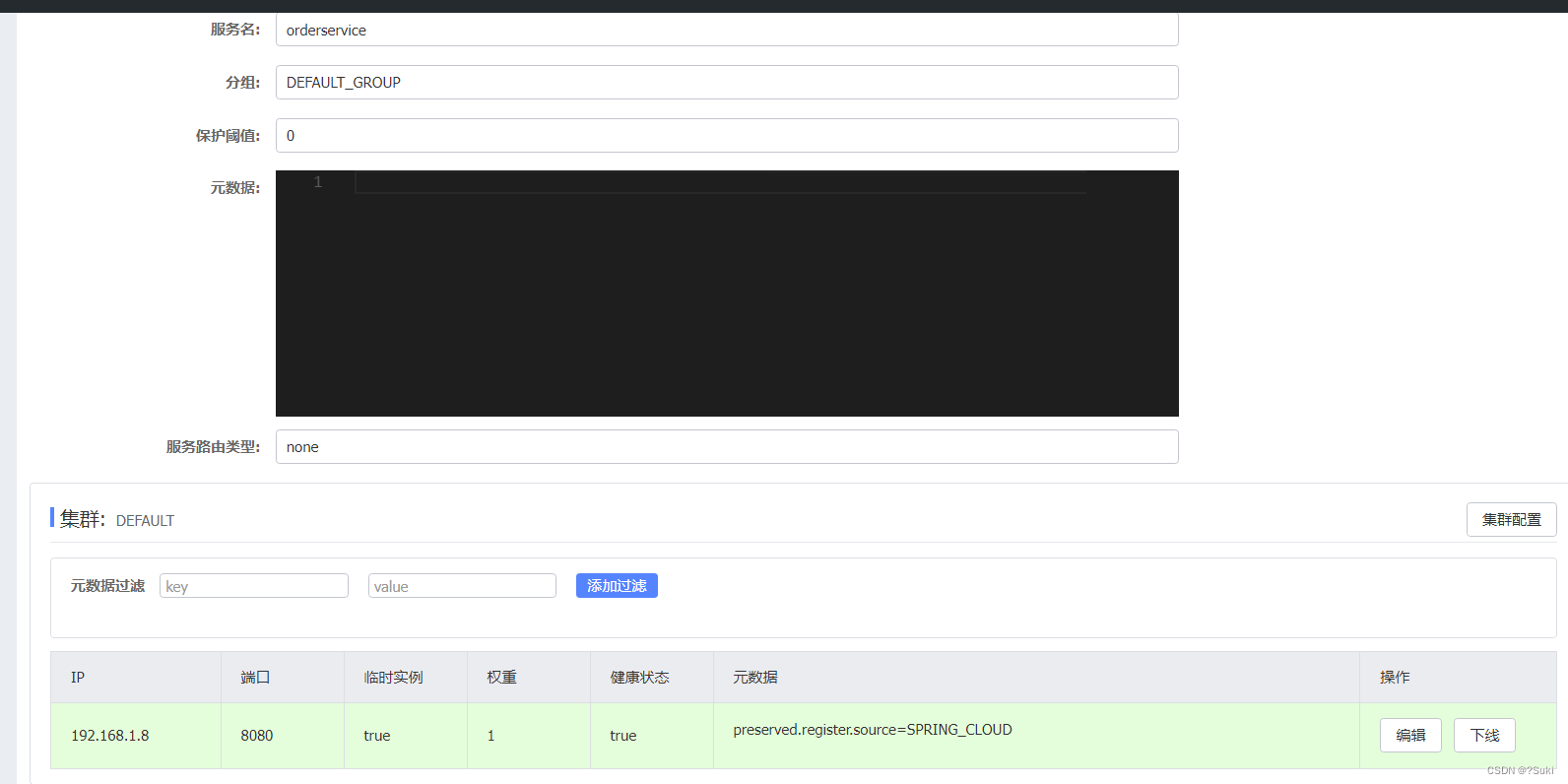
Task: Select the preserved.register.source=SPRING_CLOUD metadata text
Action: click(x=873, y=730)
